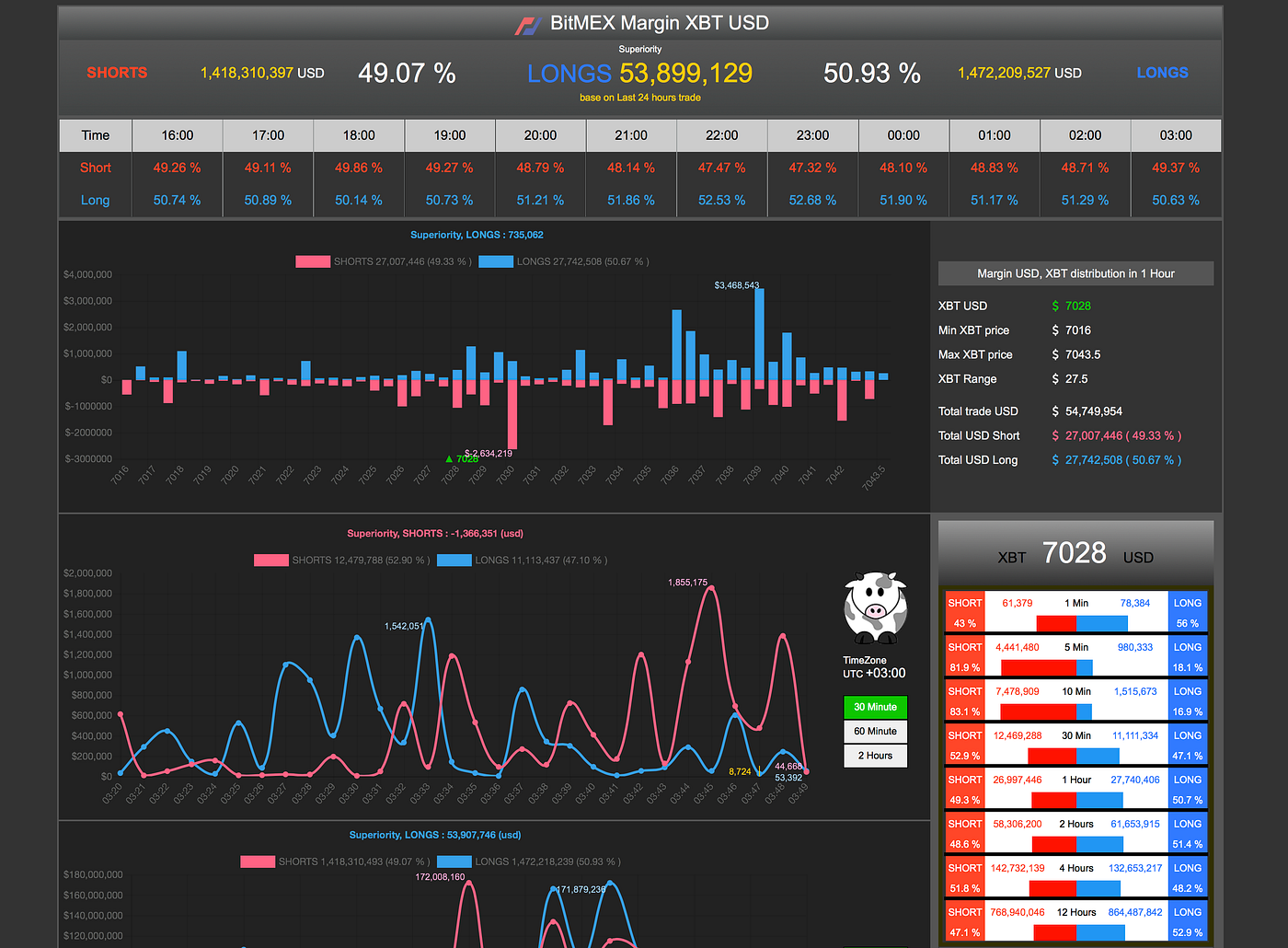This screenshot has width=1288, height=948.
Task: Click the tallest blue bar labeled $3,468,543
Action: [759, 334]
